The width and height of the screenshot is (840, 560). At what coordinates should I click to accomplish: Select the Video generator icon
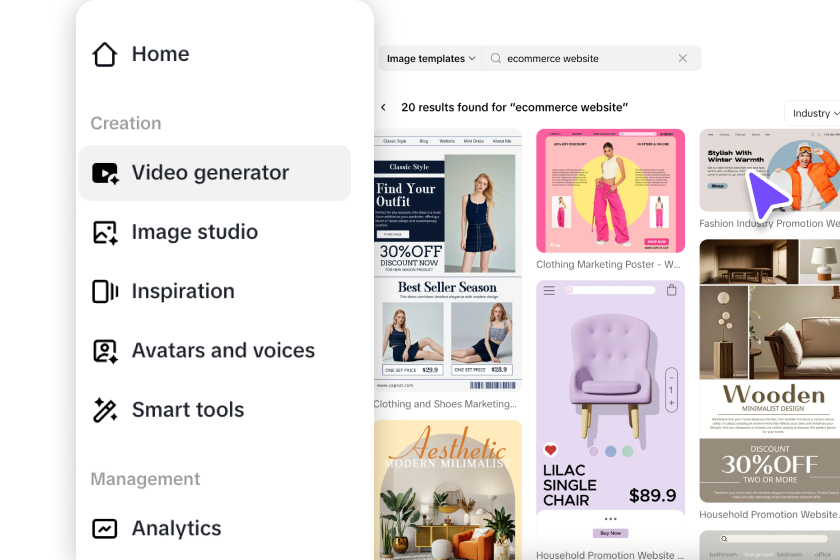(105, 174)
